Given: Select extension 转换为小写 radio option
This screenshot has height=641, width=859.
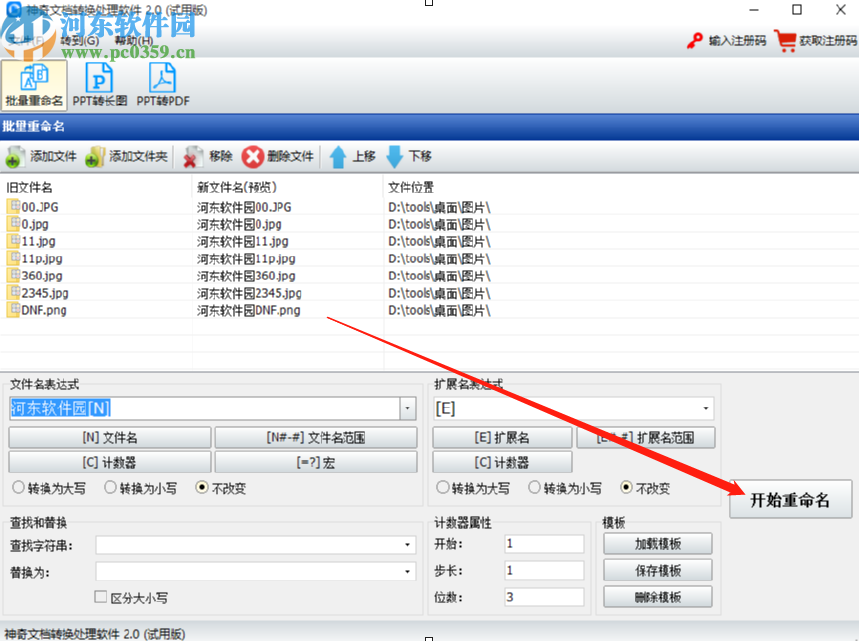Looking at the screenshot, I should point(534,487).
